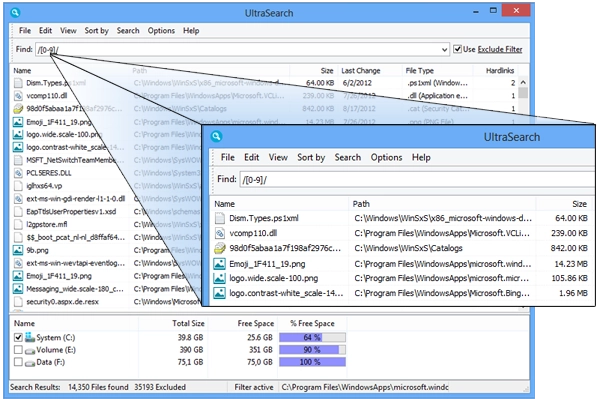This screenshot has height=401, width=600.
Task: Open the File menu in the main window
Action: pos(25,31)
